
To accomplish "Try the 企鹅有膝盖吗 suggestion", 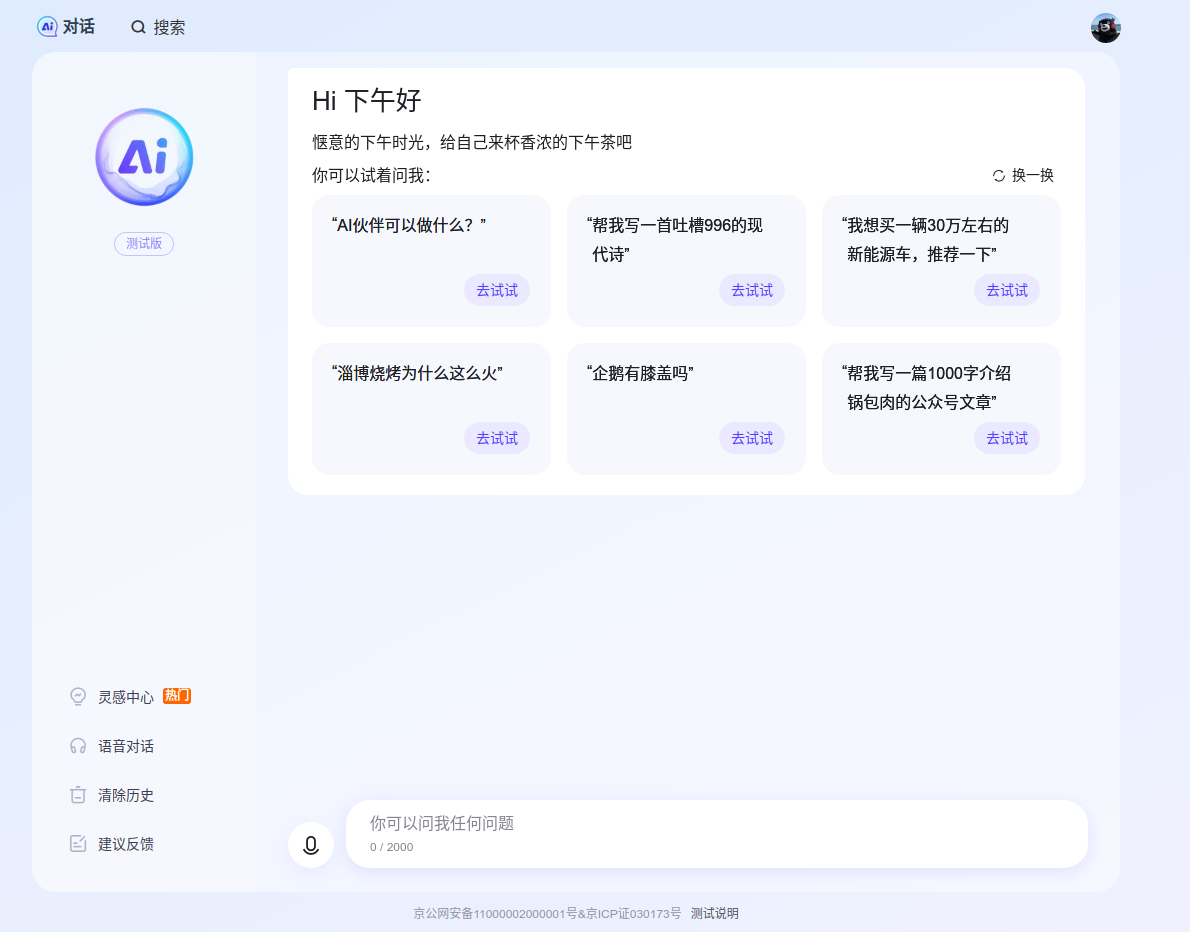I will click(752, 438).
